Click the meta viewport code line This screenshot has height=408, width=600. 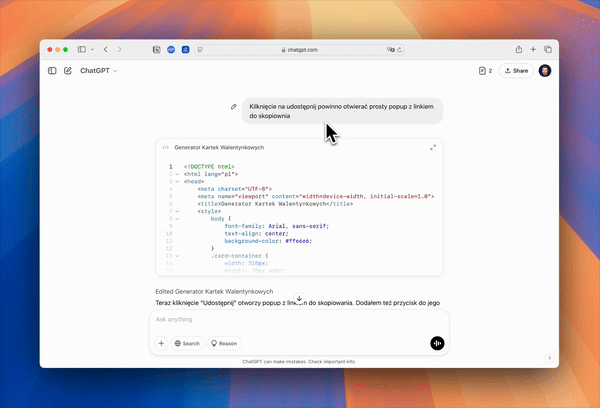click(316, 196)
